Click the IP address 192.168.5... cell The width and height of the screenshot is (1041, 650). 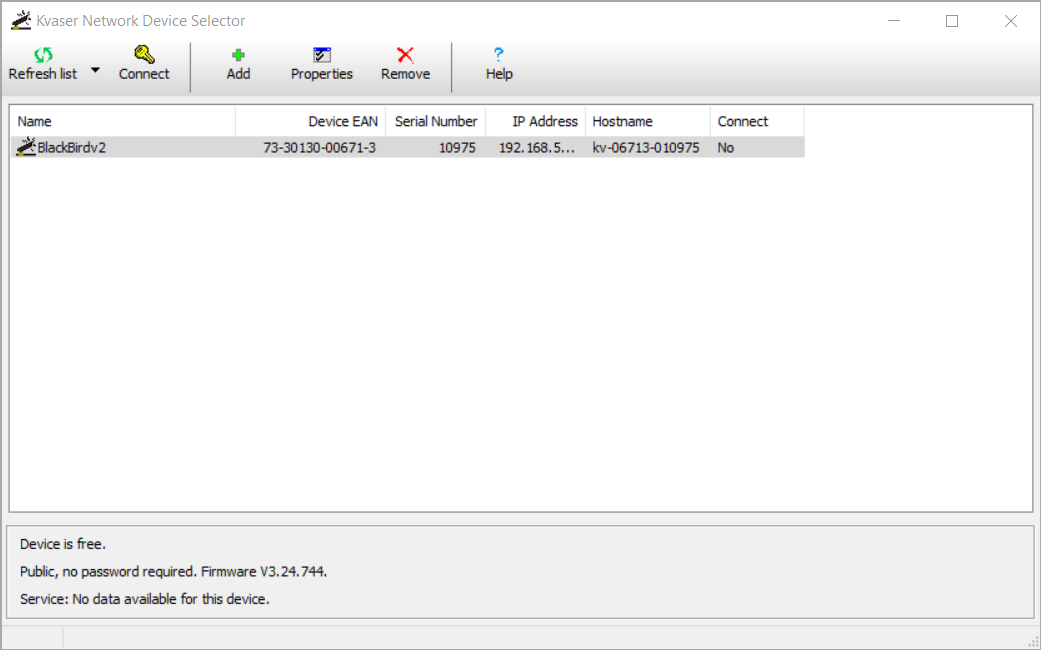(x=536, y=147)
